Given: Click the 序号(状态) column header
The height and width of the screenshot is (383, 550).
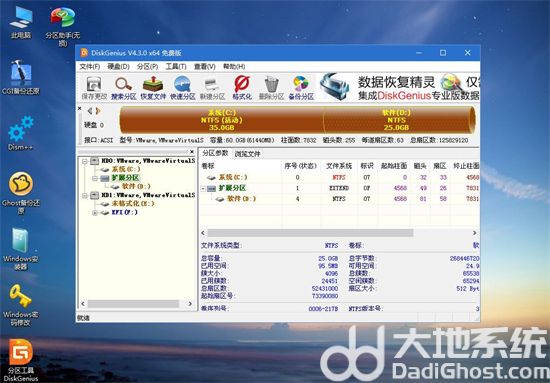Looking at the screenshot, I should [x=301, y=166].
